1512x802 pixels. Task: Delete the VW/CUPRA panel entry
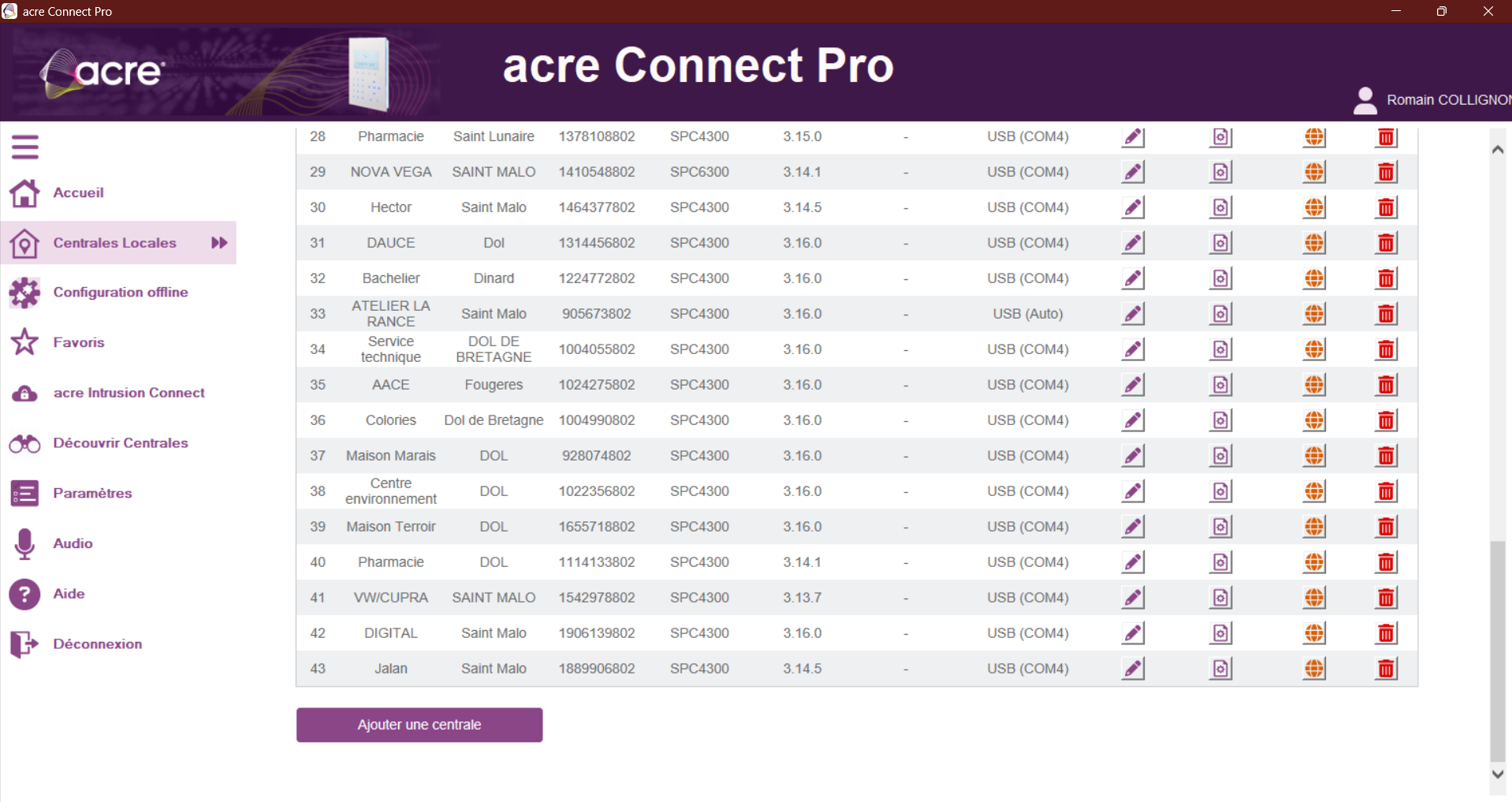pos(1386,598)
